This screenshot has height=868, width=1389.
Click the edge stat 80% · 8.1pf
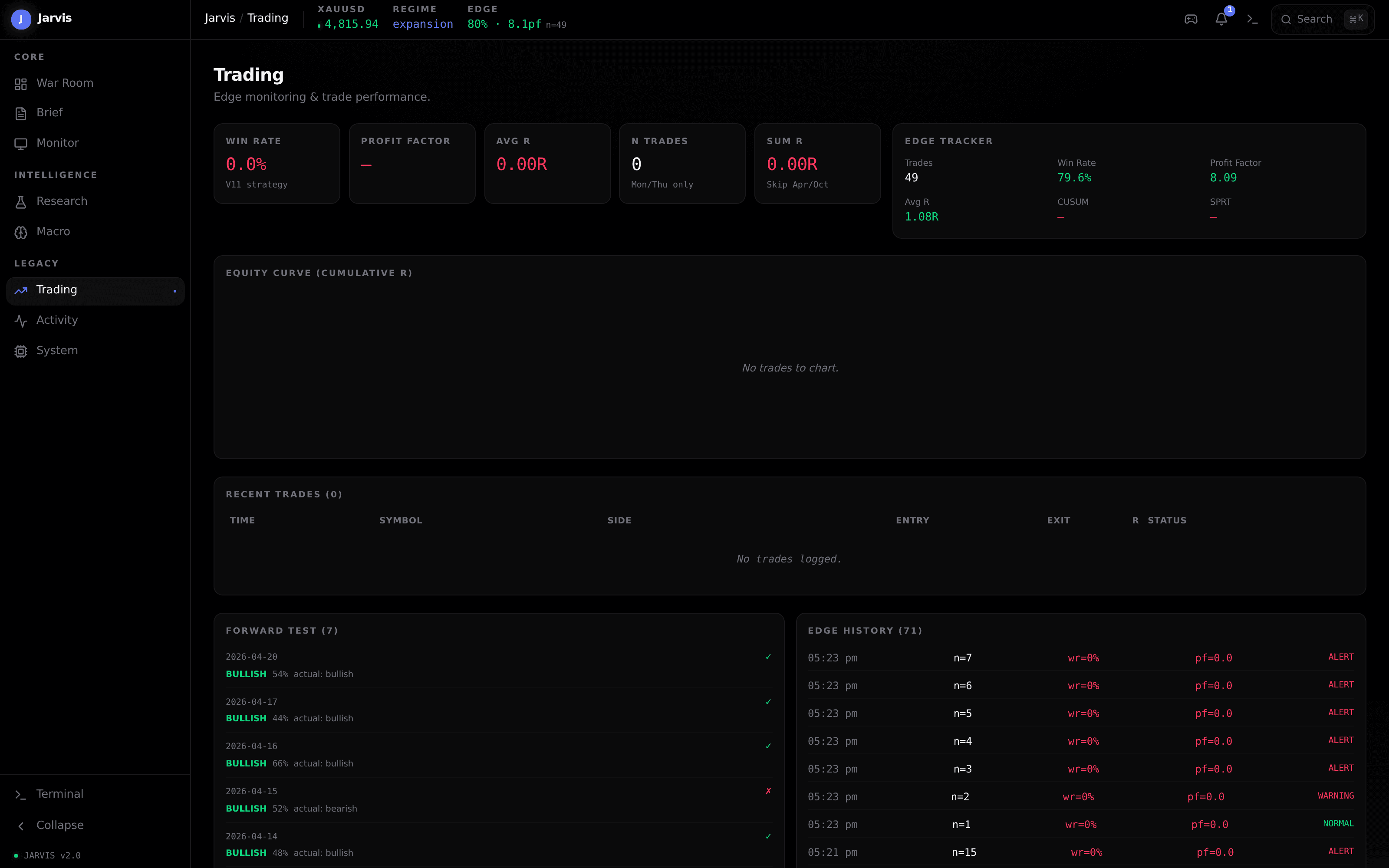point(504,24)
